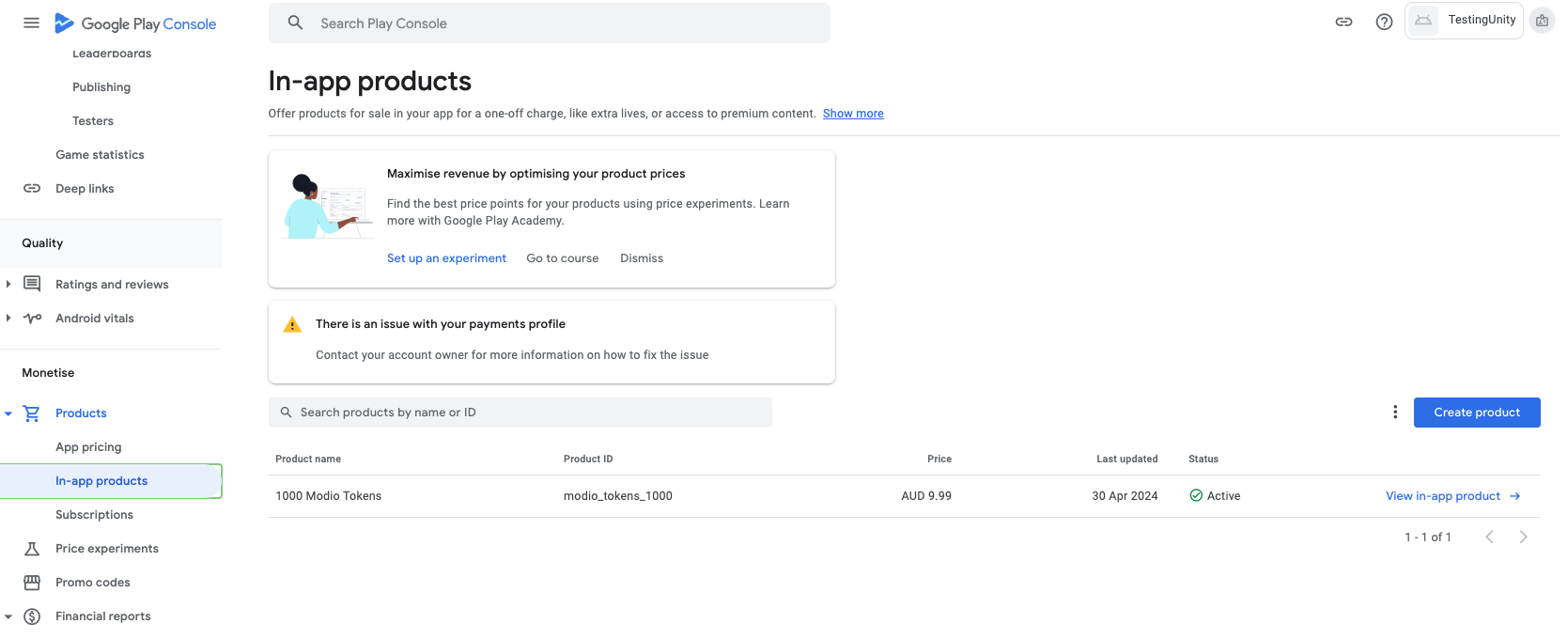Open Financial reports in the sidebar
The width and height of the screenshot is (1568, 639).
pos(103,616)
